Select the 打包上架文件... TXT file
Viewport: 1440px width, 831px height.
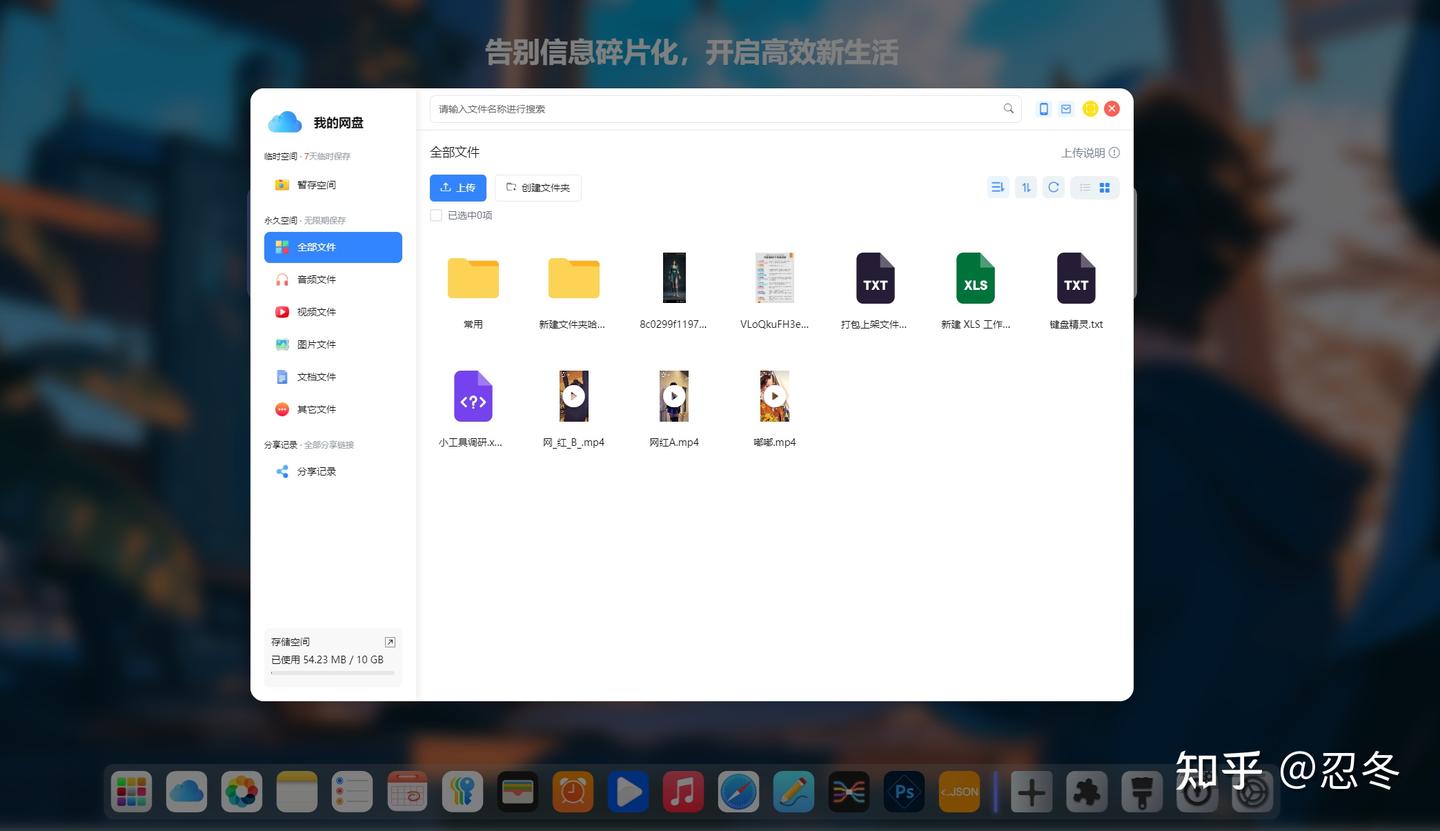875,278
